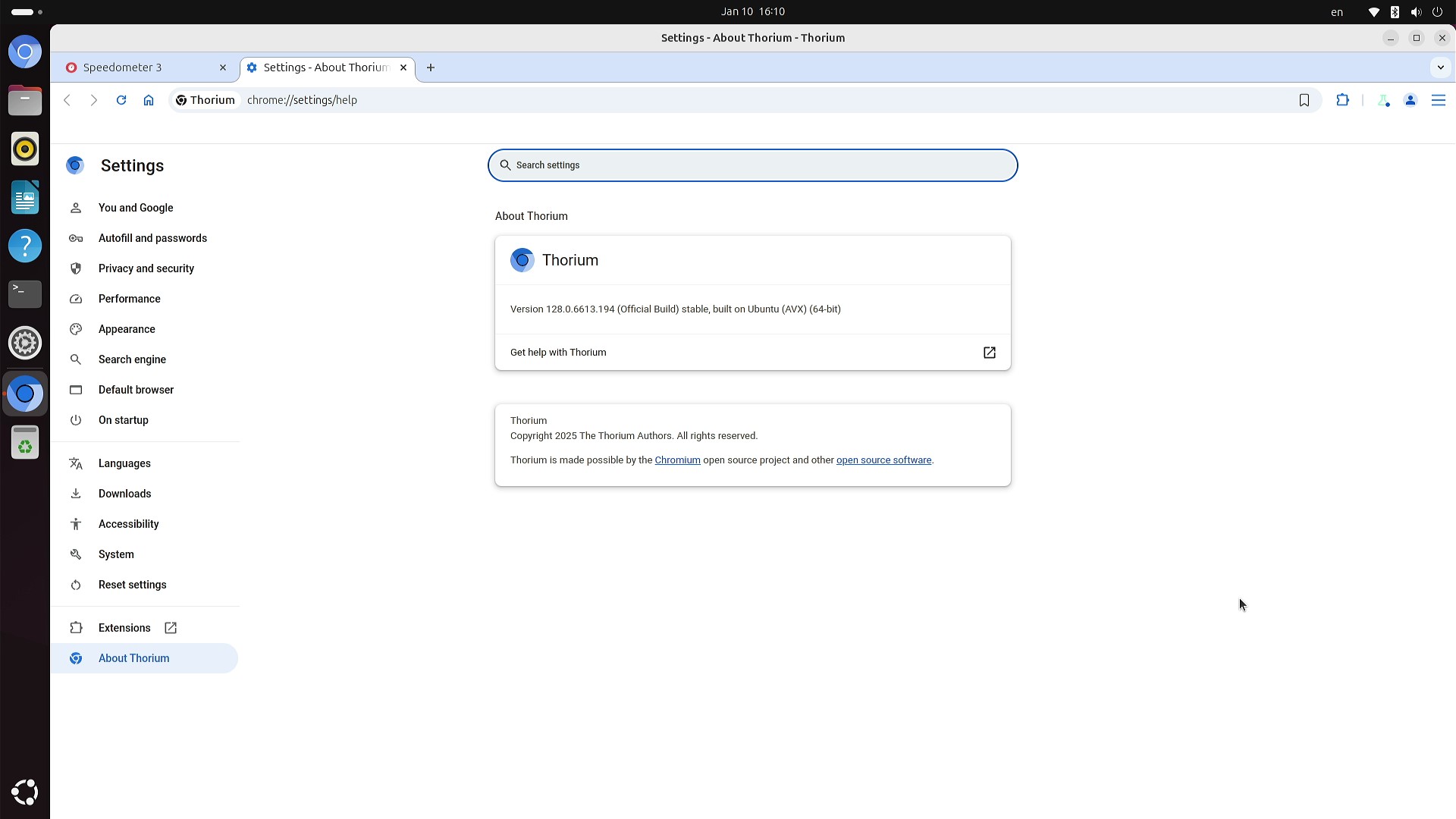1456x819 pixels.
Task: Close the Speedometer 3 tab
Action: click(223, 67)
